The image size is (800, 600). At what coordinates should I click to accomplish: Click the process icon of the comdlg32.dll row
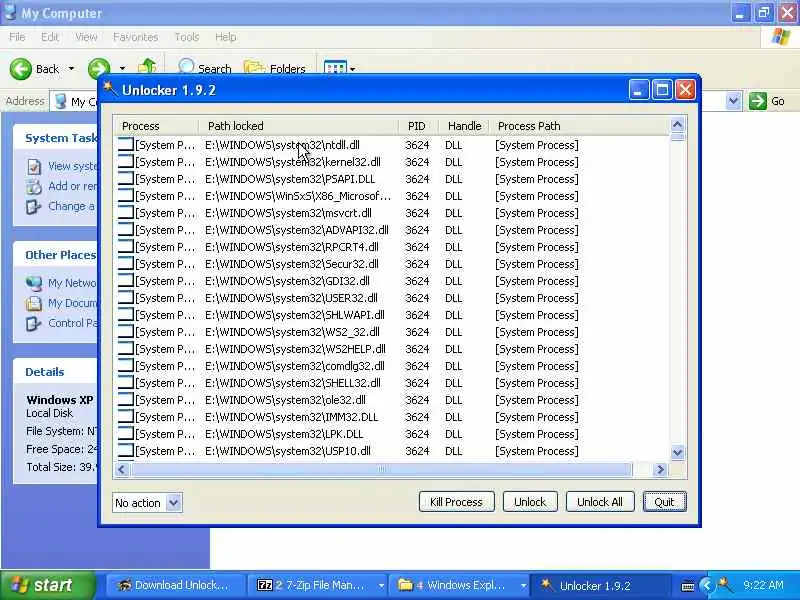(126, 365)
